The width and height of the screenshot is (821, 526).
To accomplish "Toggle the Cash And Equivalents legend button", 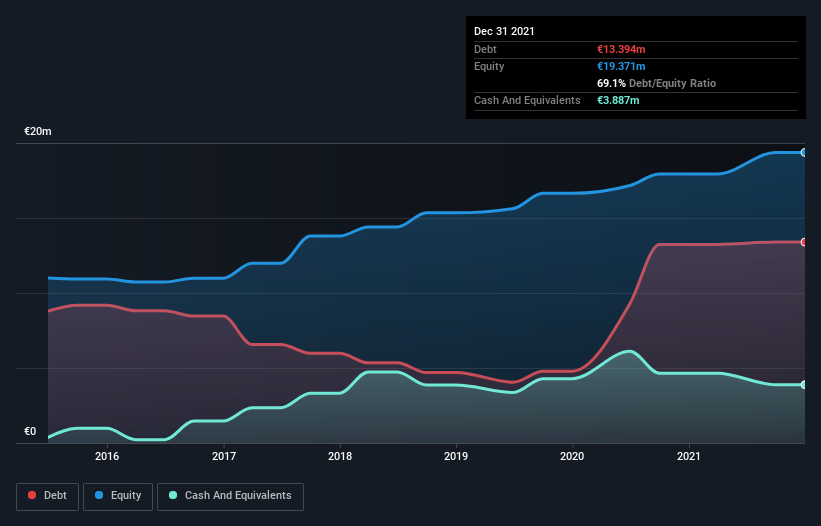I will click(230, 496).
